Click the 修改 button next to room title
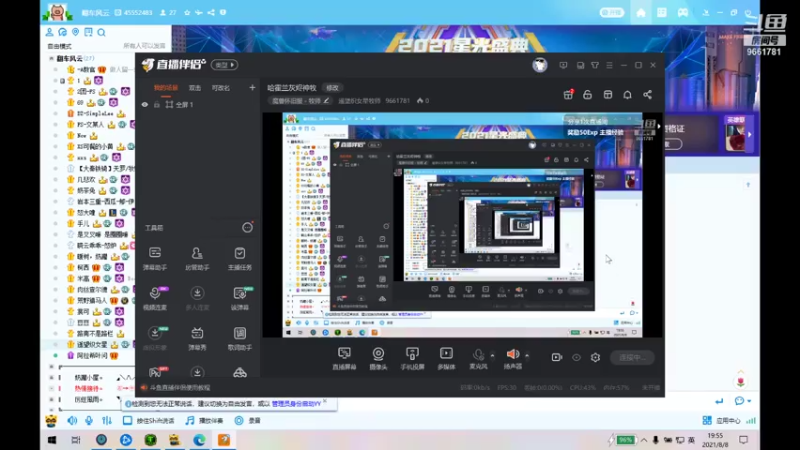The image size is (800, 450). (332, 88)
